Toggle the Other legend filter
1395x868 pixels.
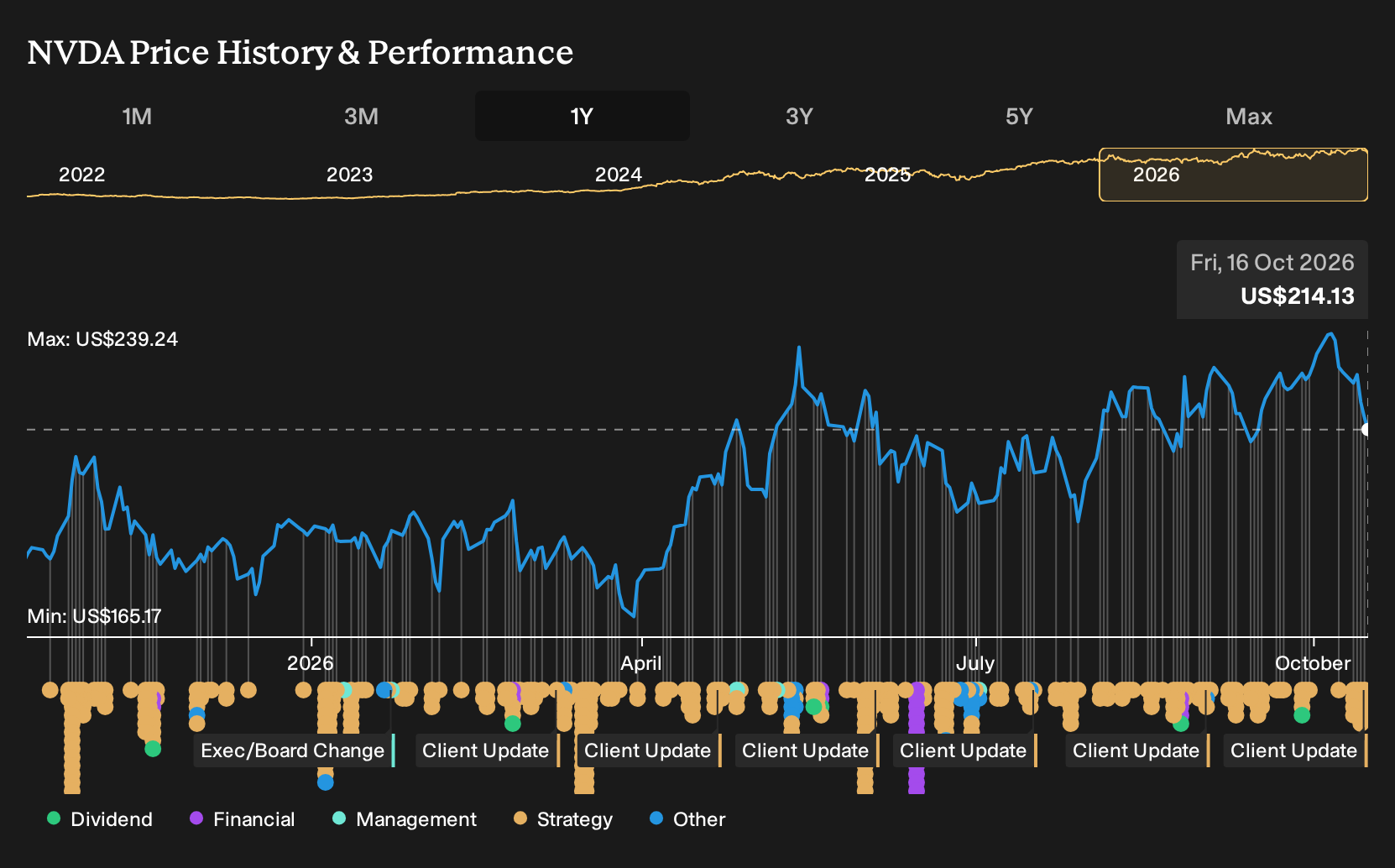coord(687,819)
